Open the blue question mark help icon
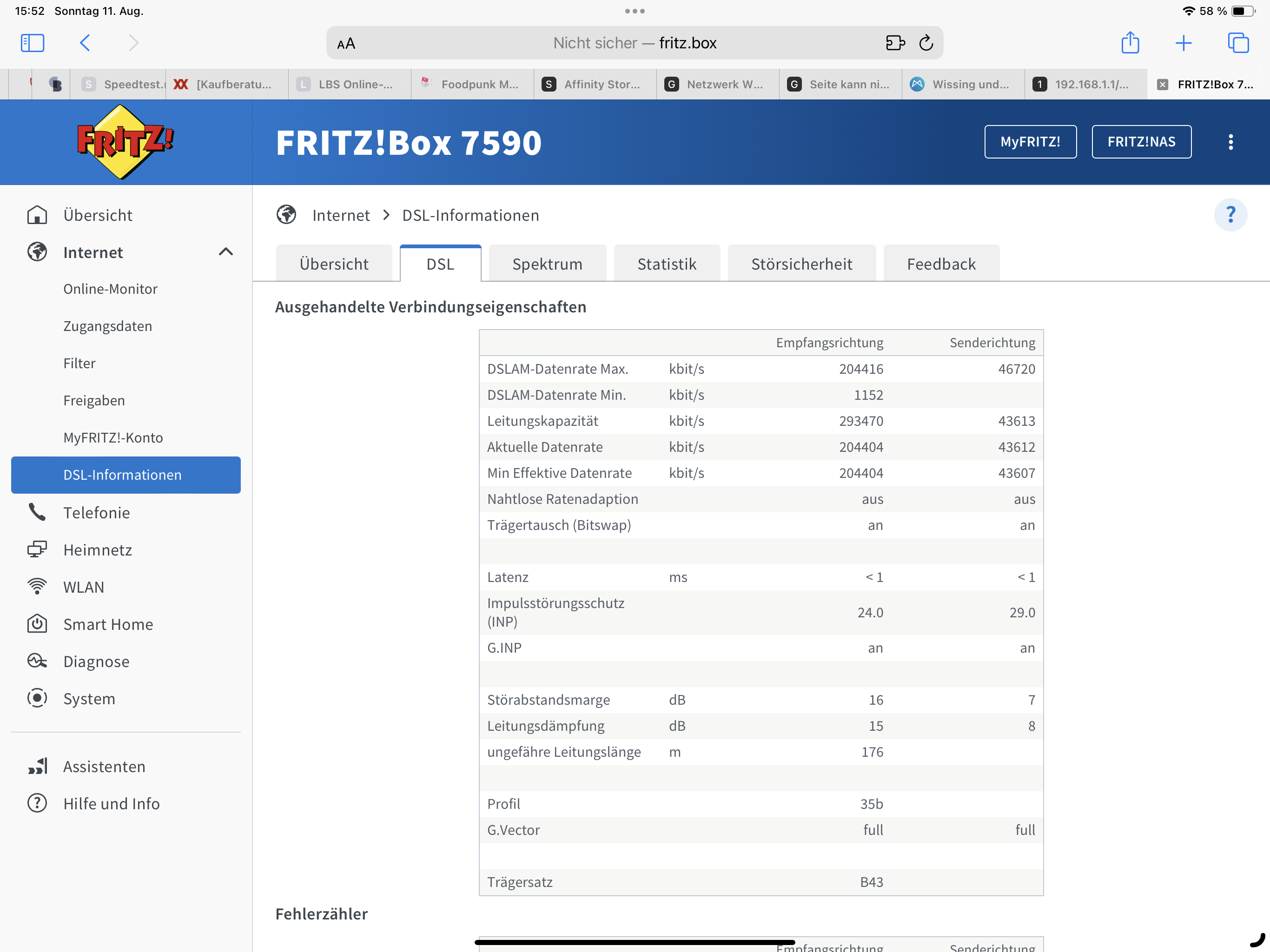 [1230, 215]
